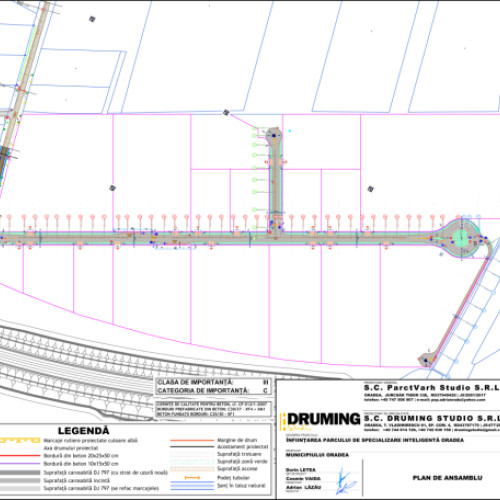Click the cul-de-sac head of the north branch road
Image resolution: width=500 pixels, height=500 pixels.
coord(274,136)
